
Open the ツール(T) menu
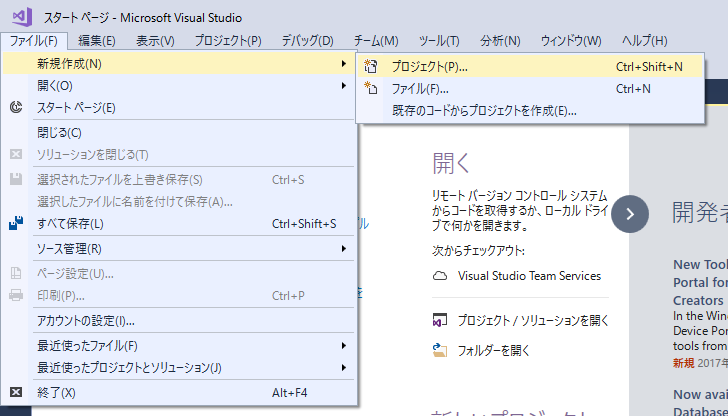coord(439,41)
